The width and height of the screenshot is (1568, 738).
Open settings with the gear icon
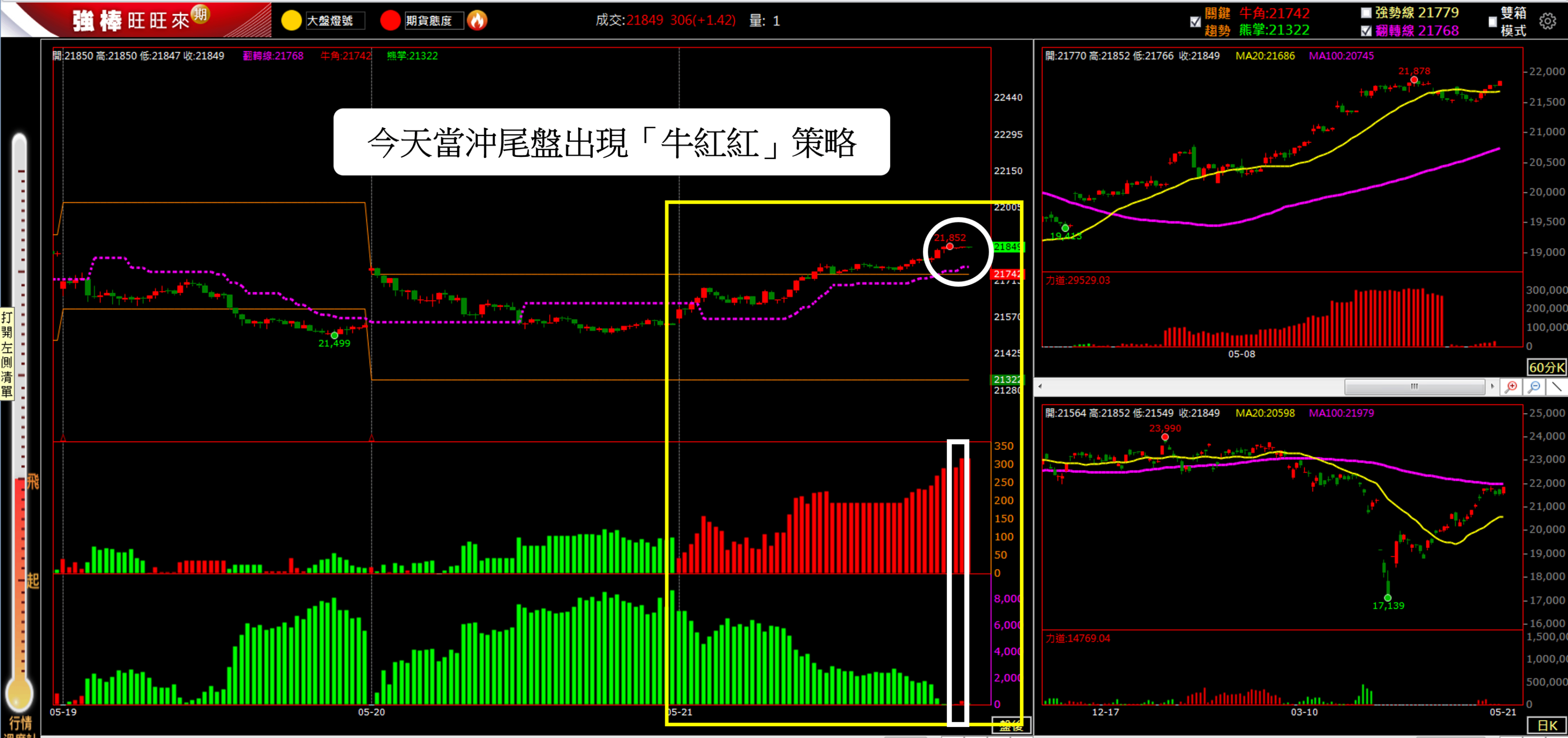[1548, 21]
